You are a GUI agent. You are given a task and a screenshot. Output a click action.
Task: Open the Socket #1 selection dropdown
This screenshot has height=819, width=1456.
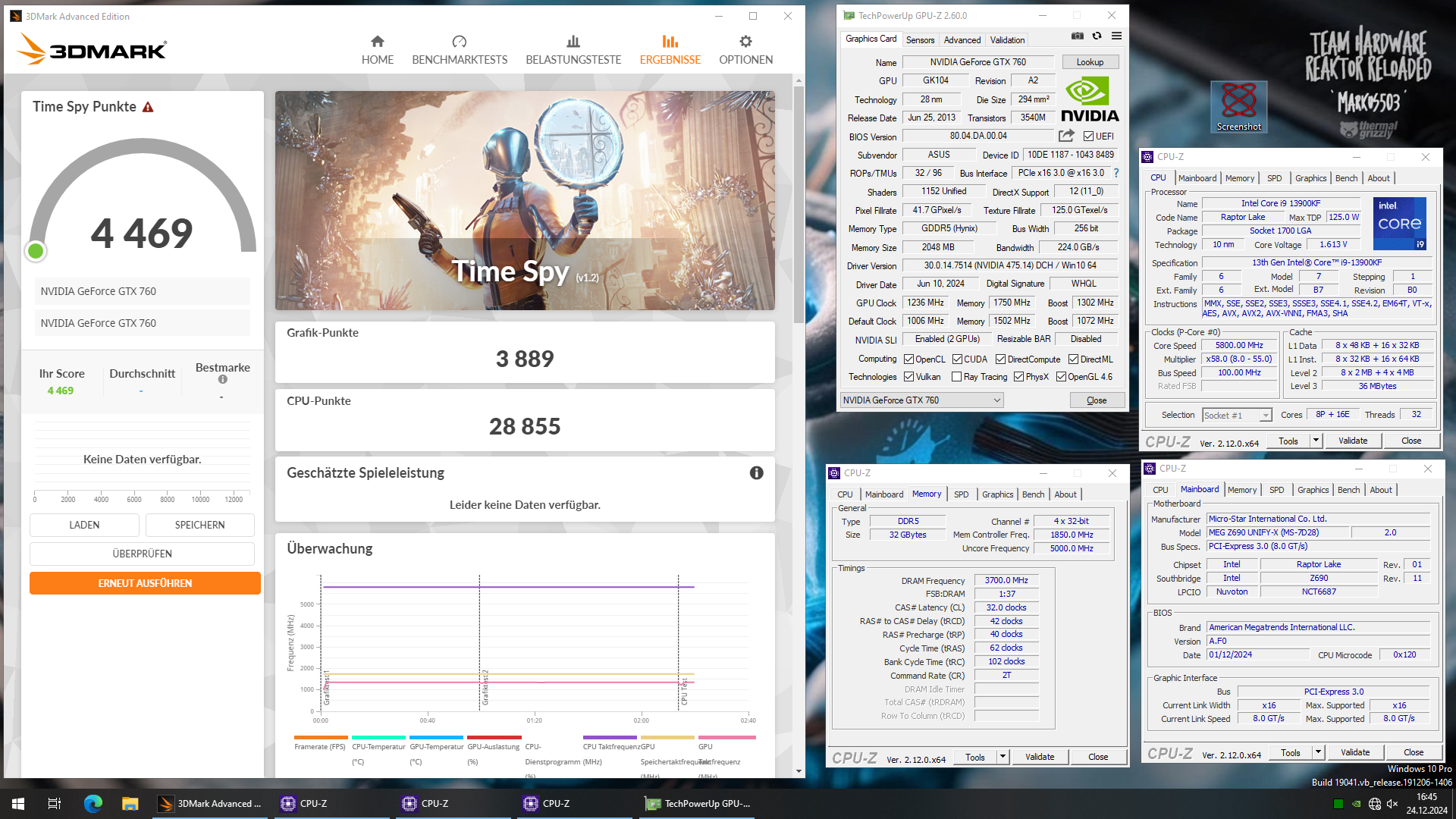[x=1237, y=415]
